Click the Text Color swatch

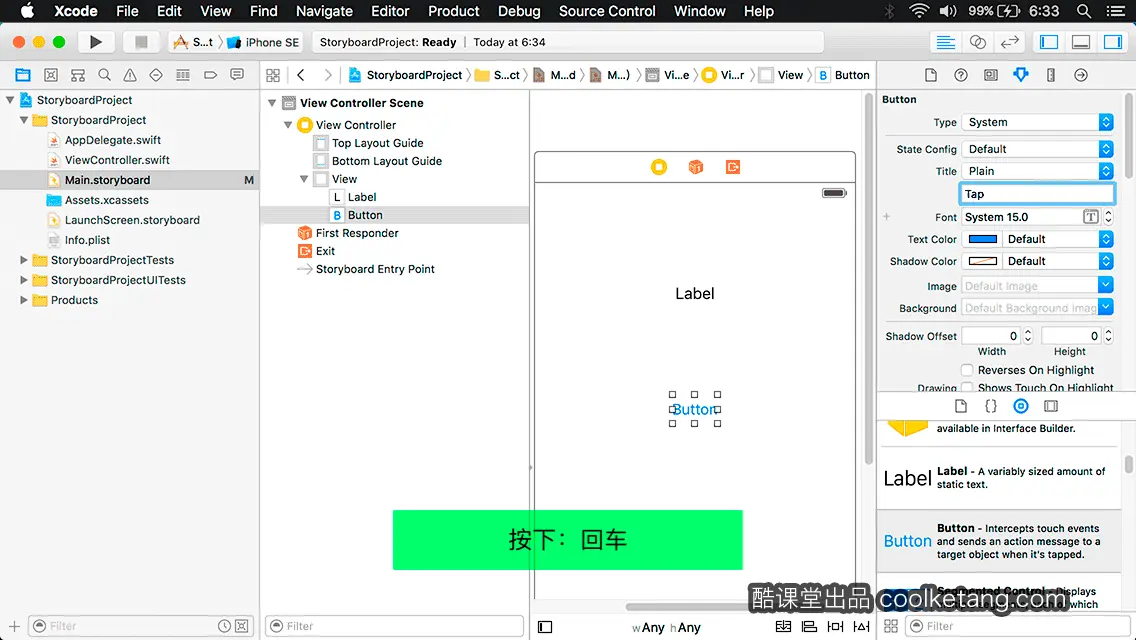pyautogui.click(x=982, y=239)
